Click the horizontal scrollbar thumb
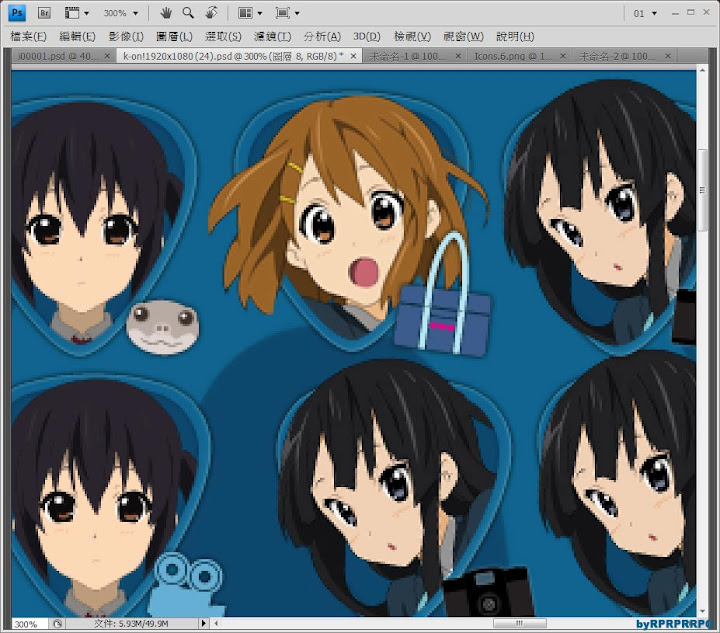This screenshot has width=720, height=633. click(519, 624)
